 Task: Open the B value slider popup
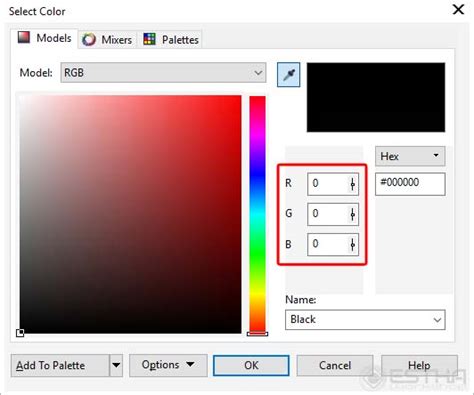353,244
